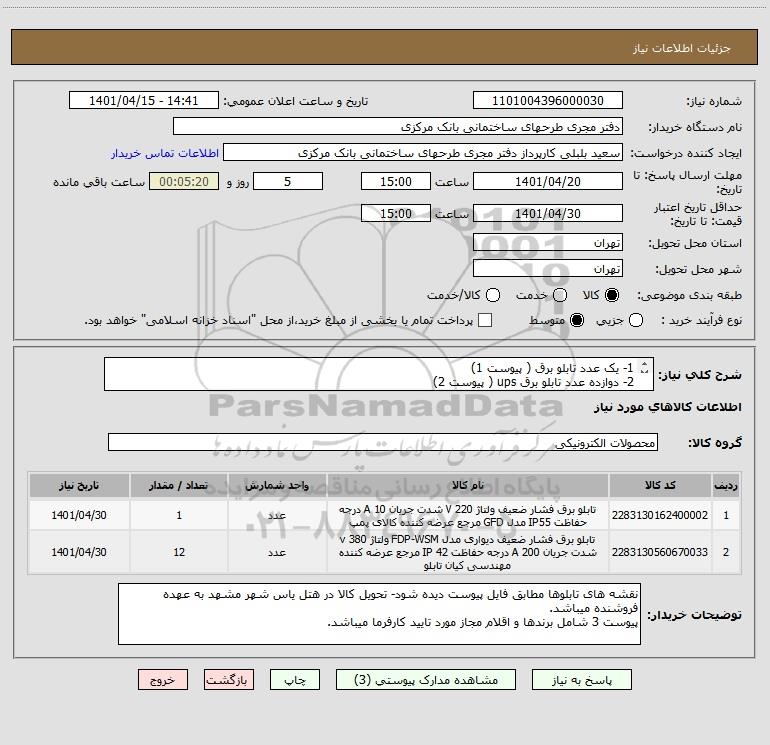Toggle the اسناد خزانه اسلامی payment checkbox

click(x=485, y=320)
